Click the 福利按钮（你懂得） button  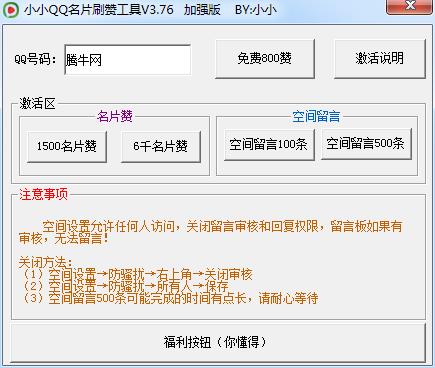point(218,343)
